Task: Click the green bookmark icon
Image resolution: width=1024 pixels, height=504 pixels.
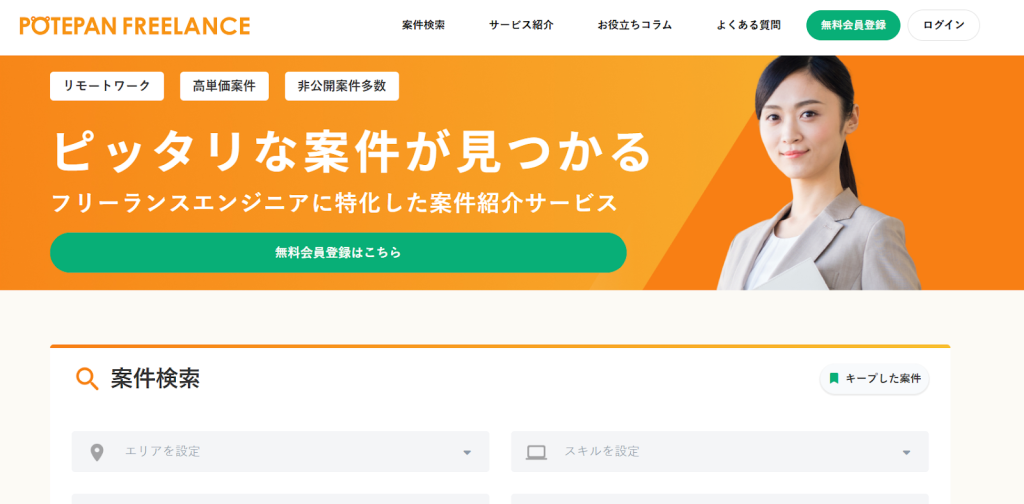Action: tap(833, 379)
